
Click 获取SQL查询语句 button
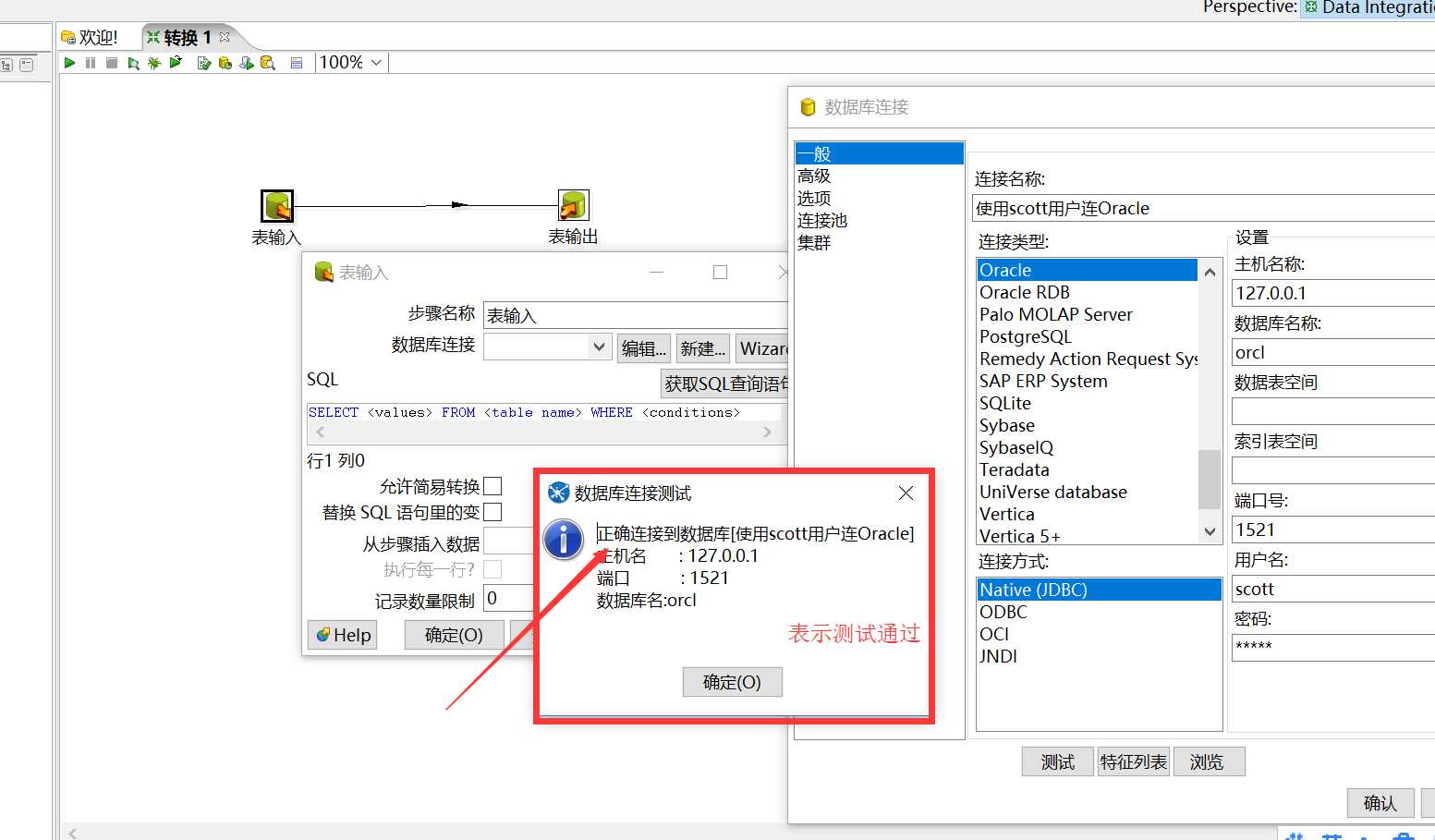pyautogui.click(x=725, y=383)
